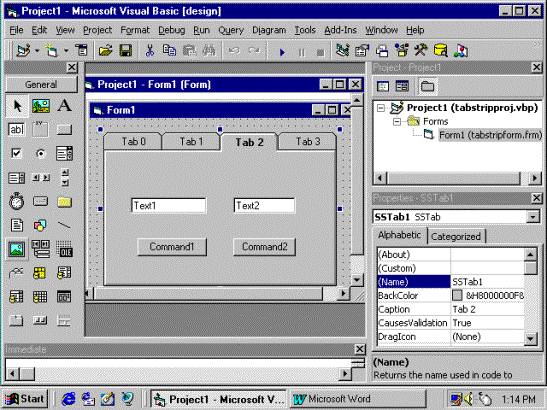Select the Shape control tool
The image size is (547, 410).
40,225
